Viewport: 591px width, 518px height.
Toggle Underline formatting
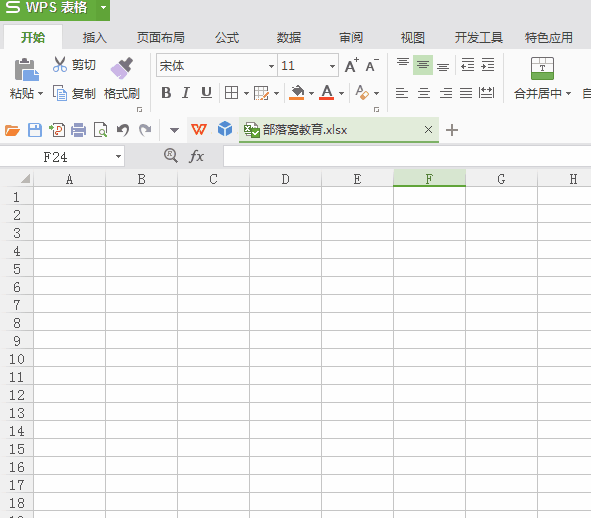[206, 92]
